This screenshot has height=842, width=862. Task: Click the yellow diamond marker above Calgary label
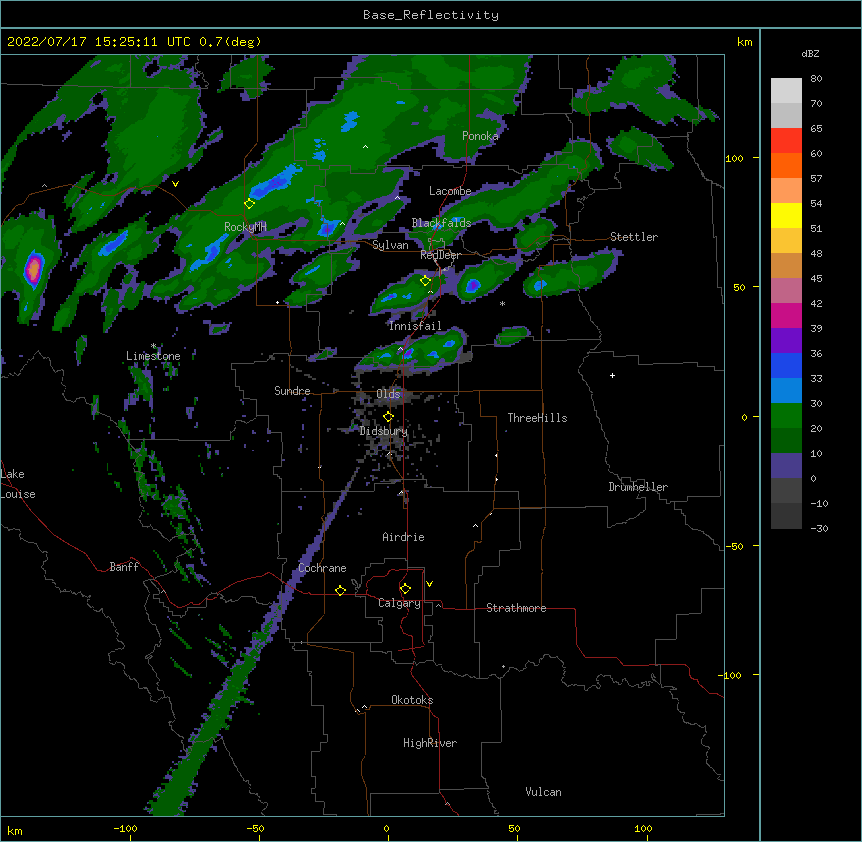[x=406, y=589]
